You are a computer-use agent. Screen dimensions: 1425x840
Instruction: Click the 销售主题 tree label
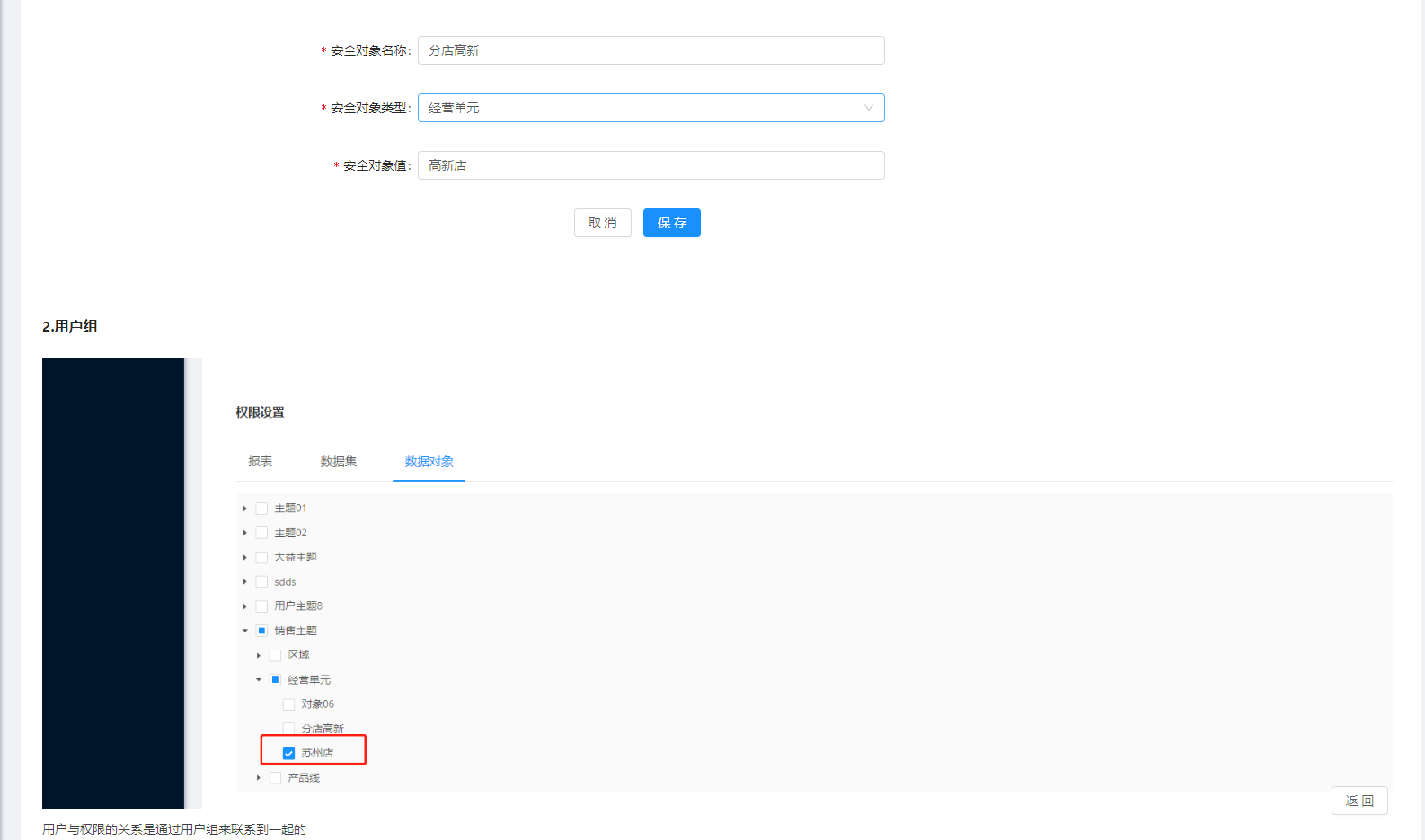[x=296, y=631]
